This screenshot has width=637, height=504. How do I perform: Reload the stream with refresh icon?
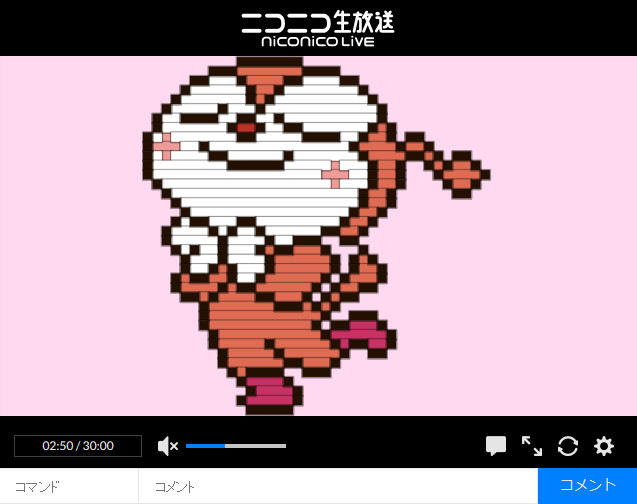(x=568, y=446)
